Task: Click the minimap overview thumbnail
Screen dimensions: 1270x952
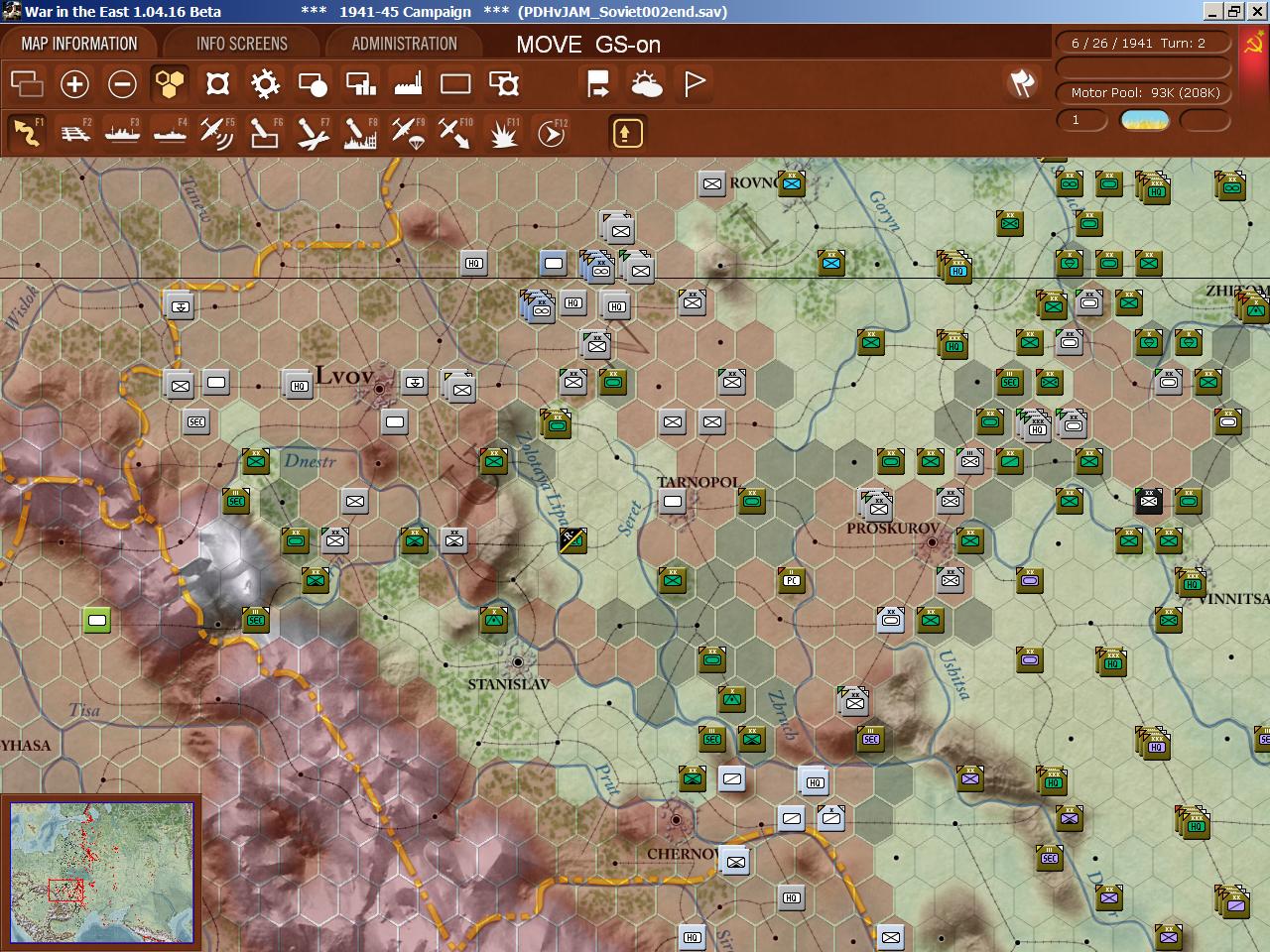Action: coord(101,873)
